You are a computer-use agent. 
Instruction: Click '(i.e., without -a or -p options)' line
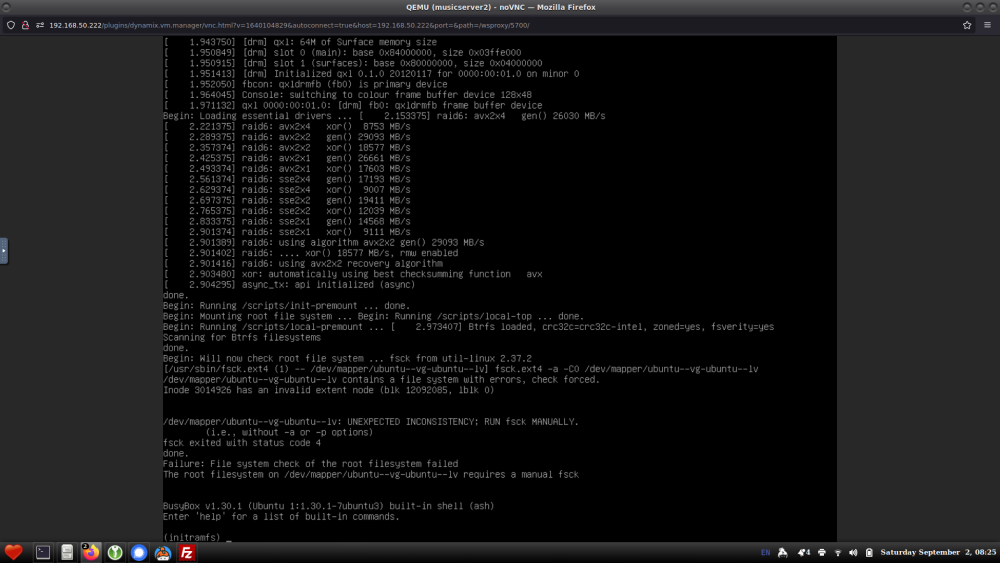289,432
